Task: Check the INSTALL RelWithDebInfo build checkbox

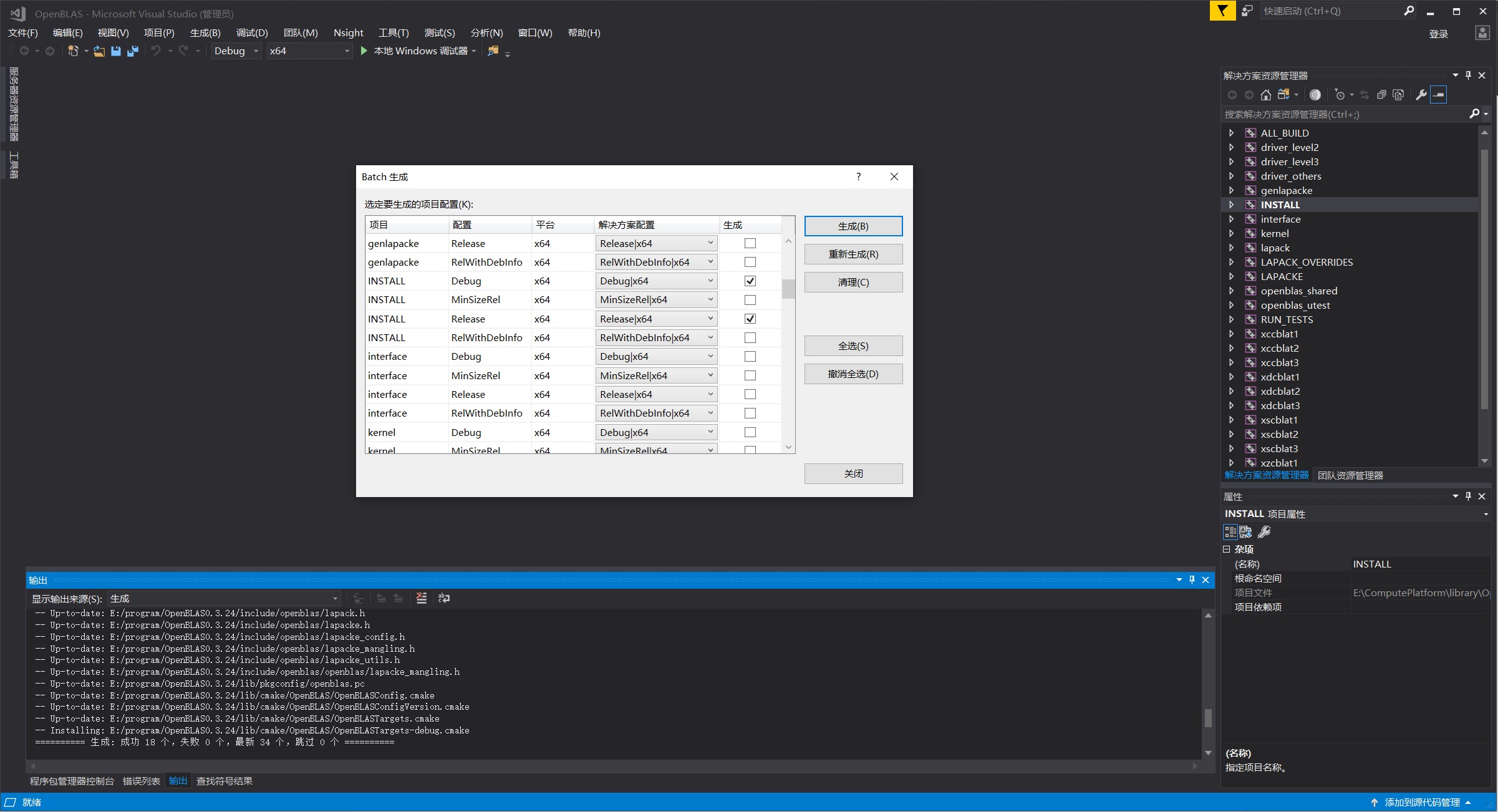Action: [x=750, y=338]
